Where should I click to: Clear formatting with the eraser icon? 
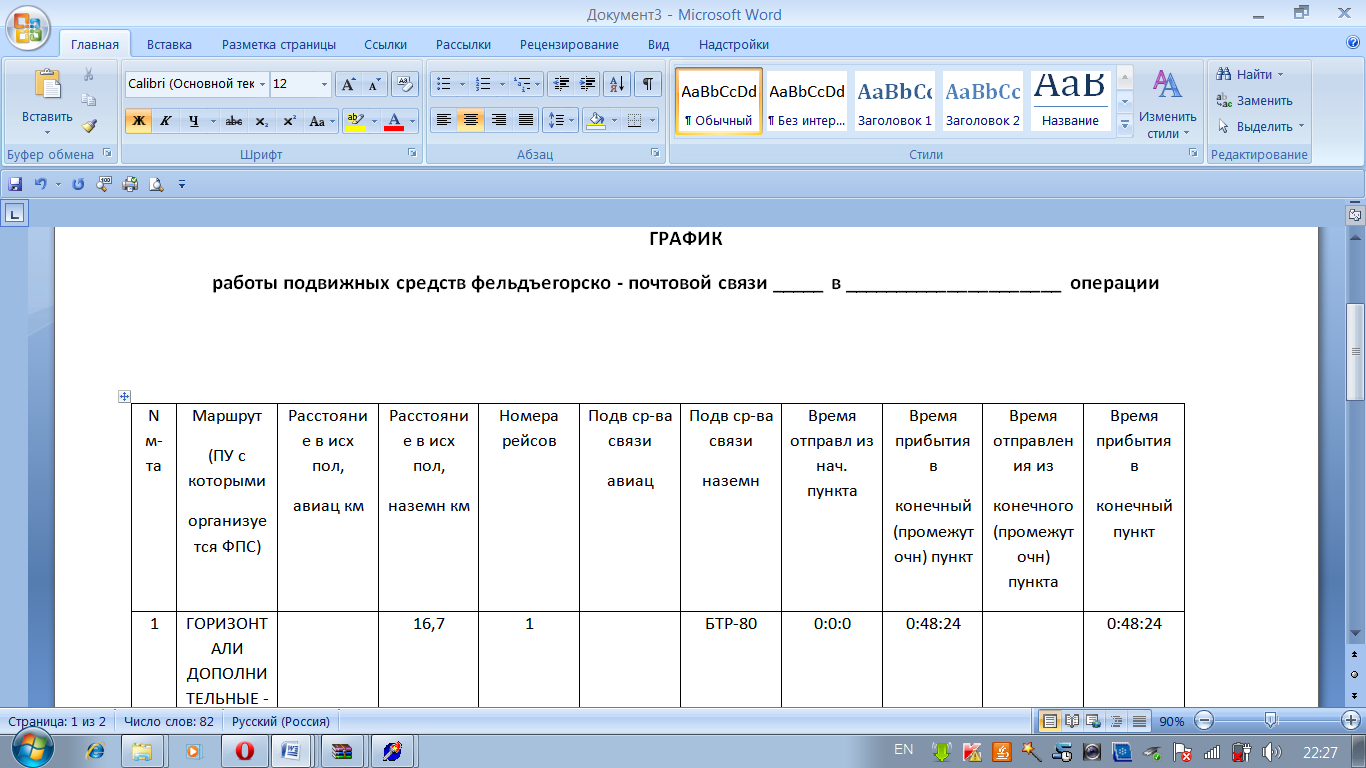(404, 84)
